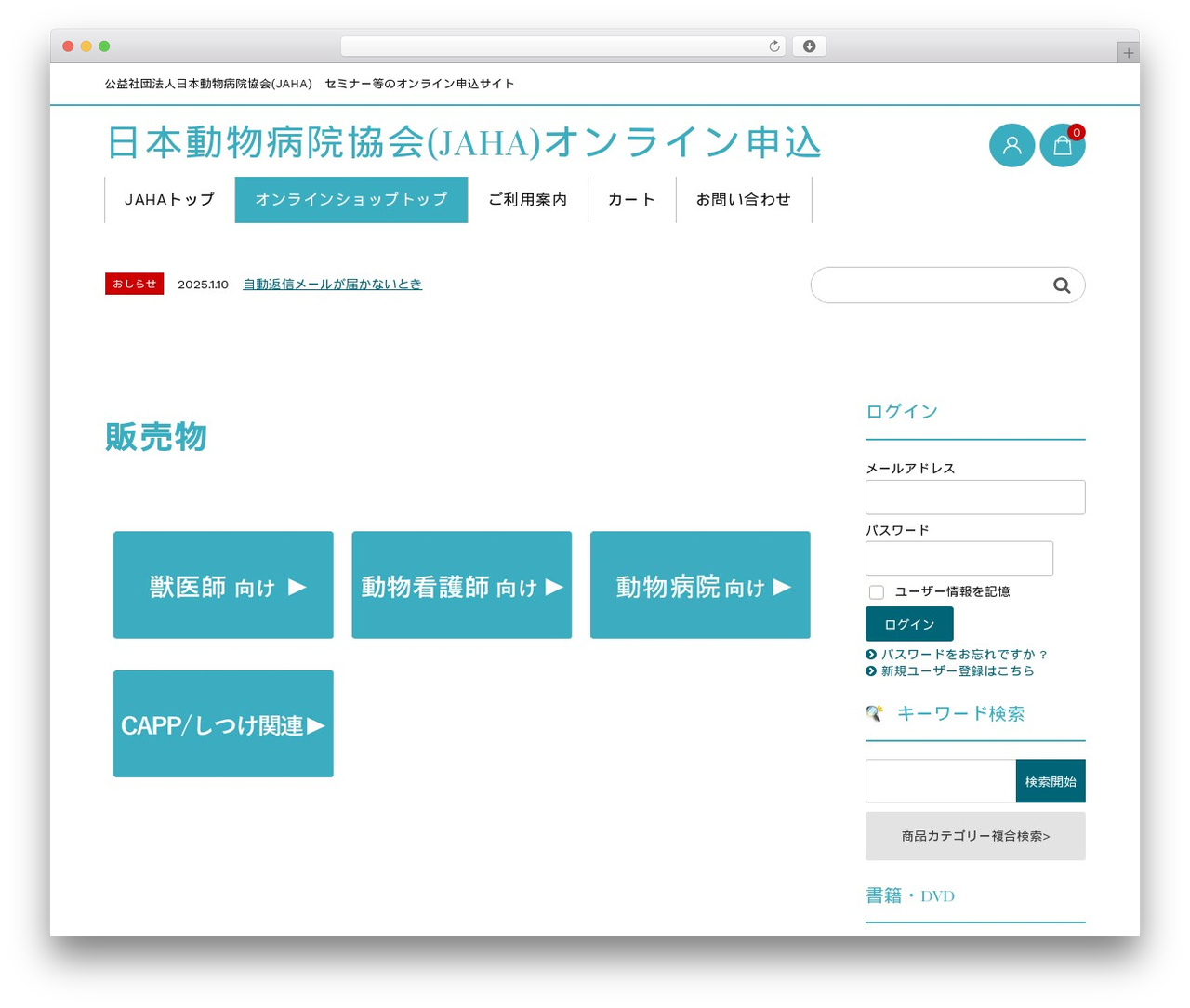Open カート menu item

(x=632, y=200)
